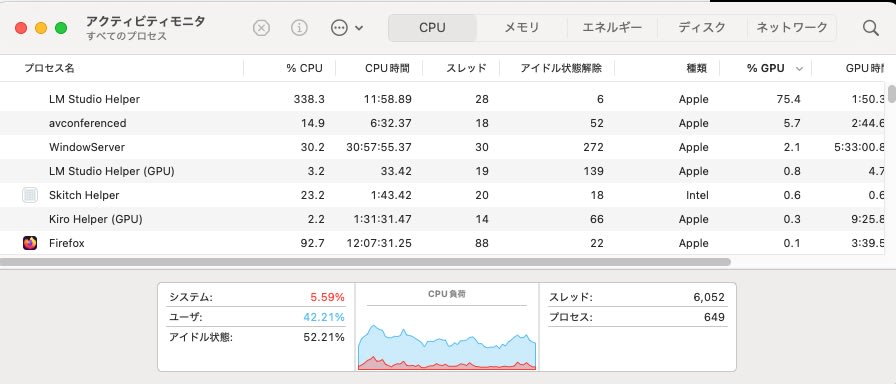Click the search magnifier icon
896x384 pixels.
[870, 28]
